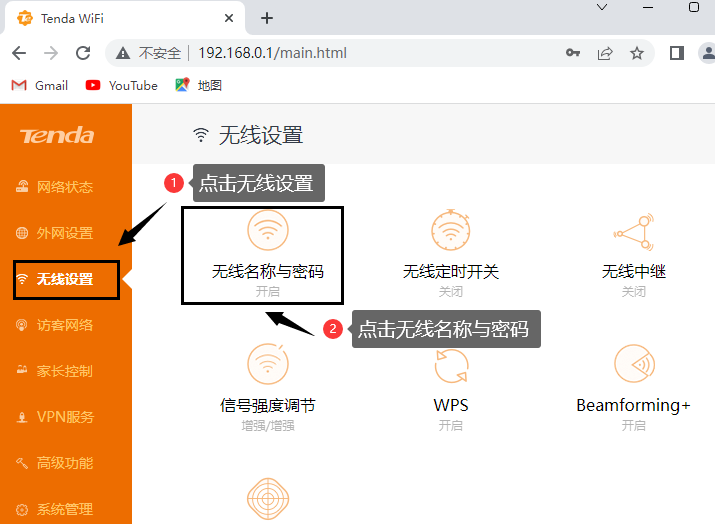Viewport: 715px width, 524px height.
Task: Click the browser forward arrow
Action: click(x=51, y=53)
